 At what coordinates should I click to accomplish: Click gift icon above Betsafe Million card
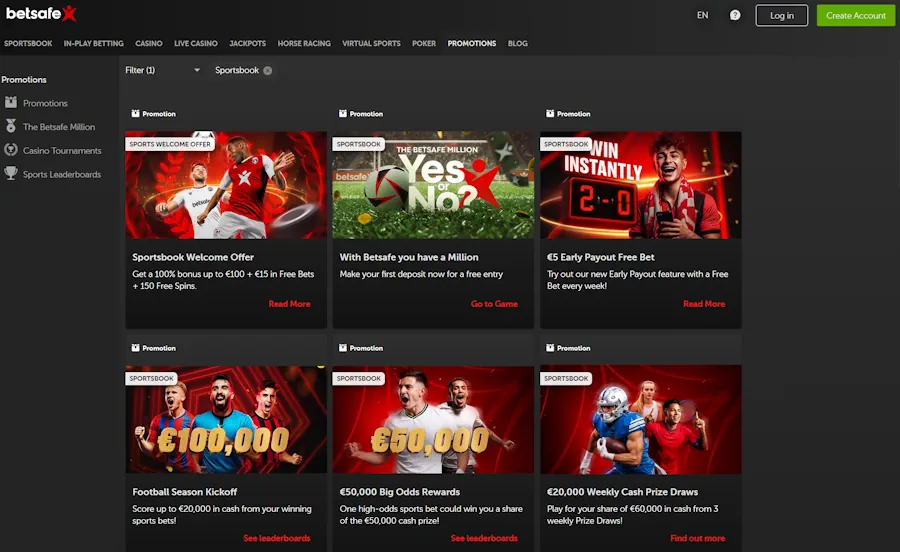(343, 114)
